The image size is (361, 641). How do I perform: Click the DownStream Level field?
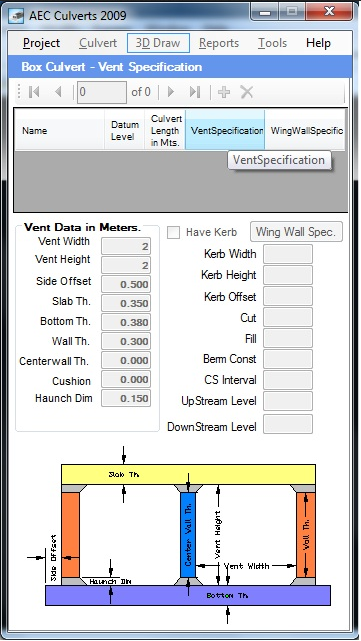288,424
